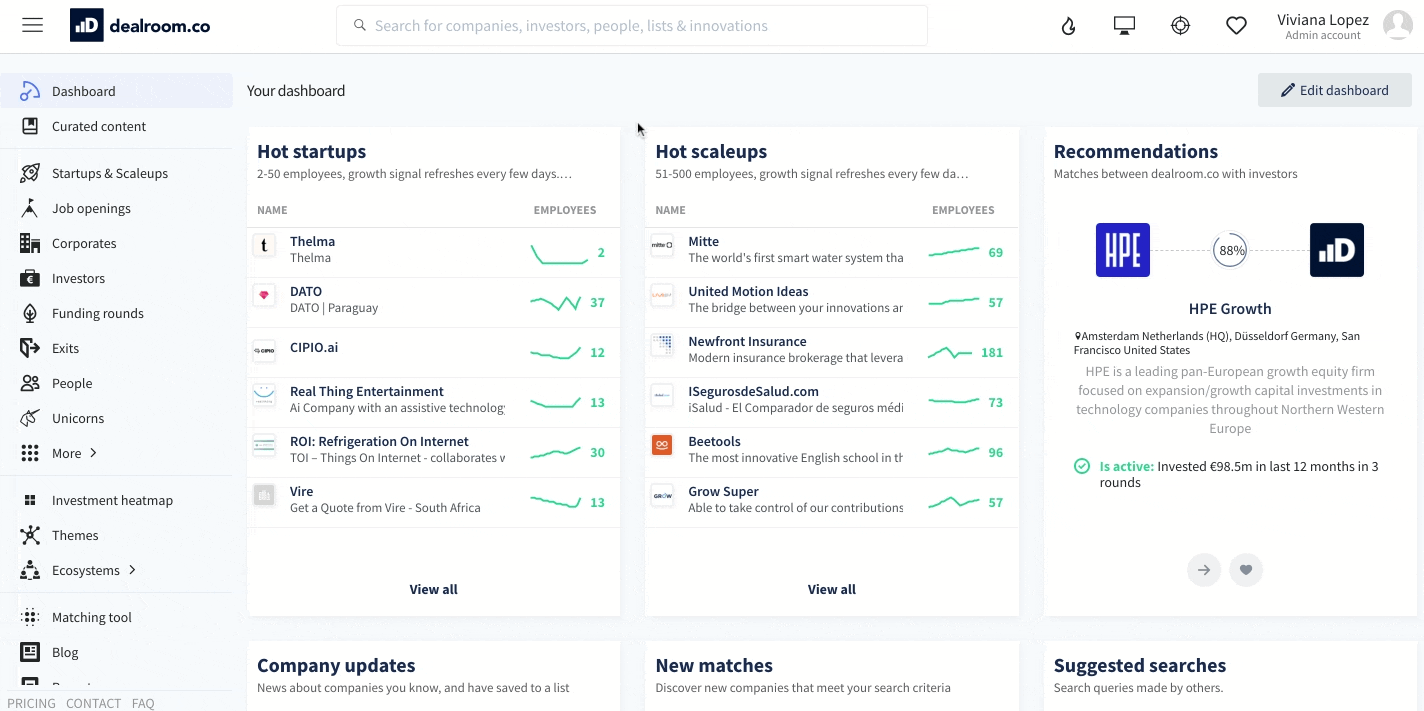This screenshot has height=711, width=1424.
Task: Open ROI: Refrigeration On Internet row
Action: coord(433,452)
